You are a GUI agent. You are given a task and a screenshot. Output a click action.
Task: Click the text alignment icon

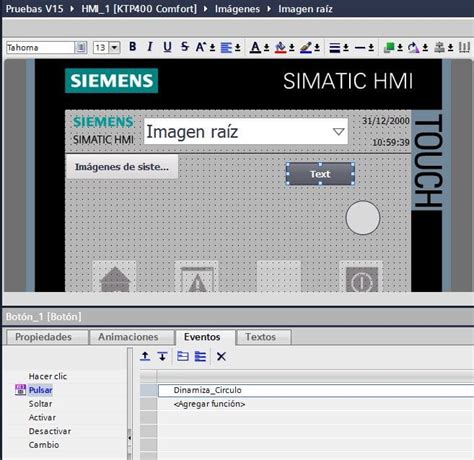[226, 48]
